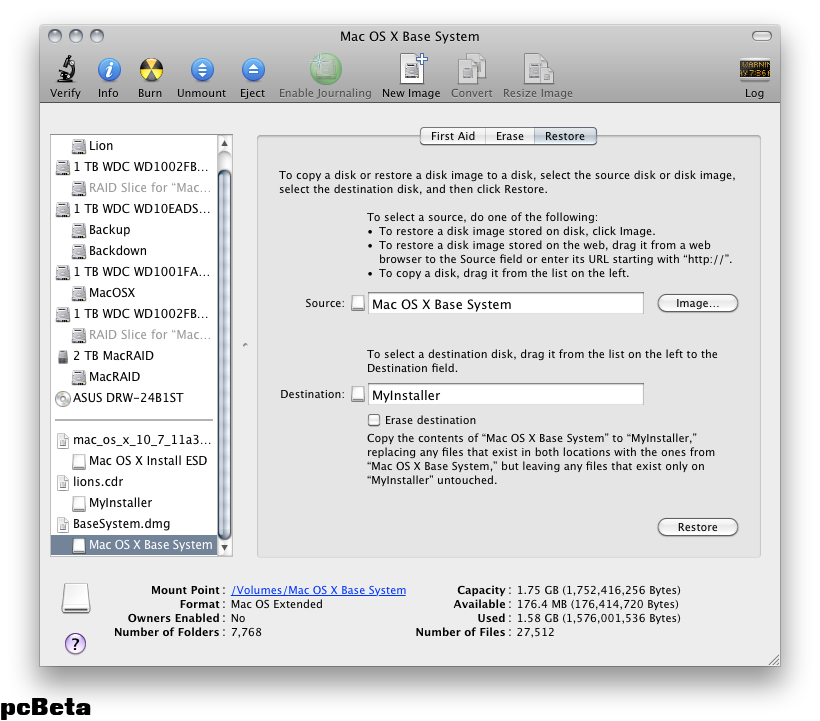820x721 pixels.
Task: Click the source disk icon beside Source field
Action: (x=358, y=303)
